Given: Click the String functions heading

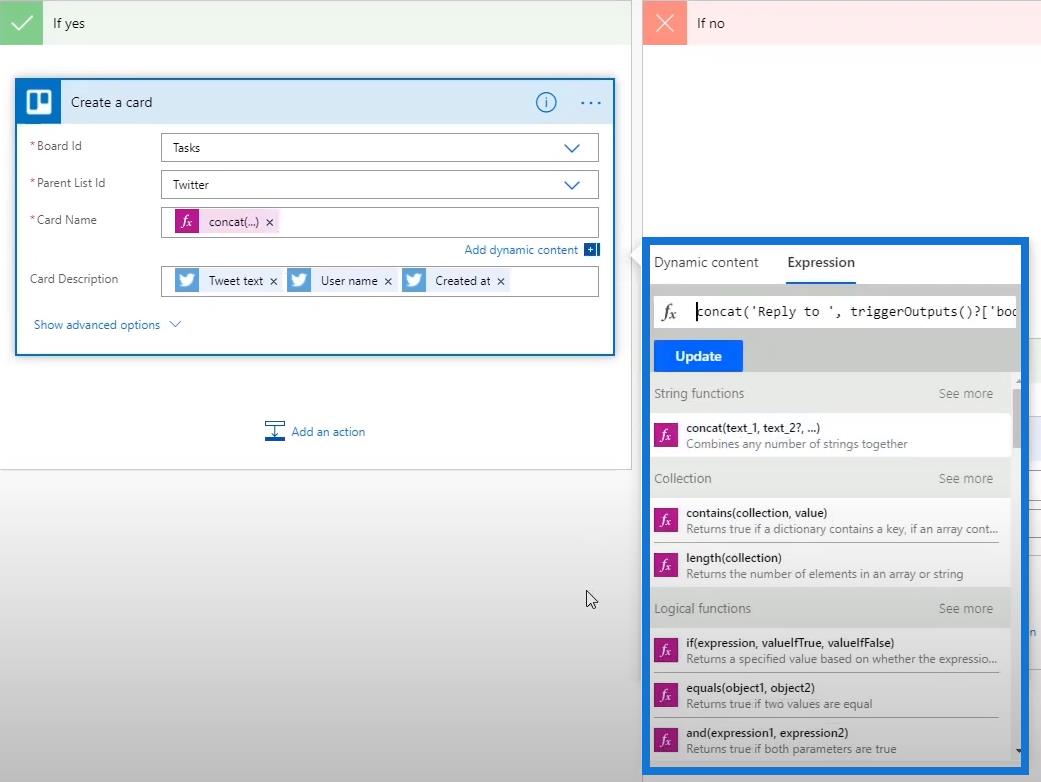Looking at the screenshot, I should tap(698, 394).
